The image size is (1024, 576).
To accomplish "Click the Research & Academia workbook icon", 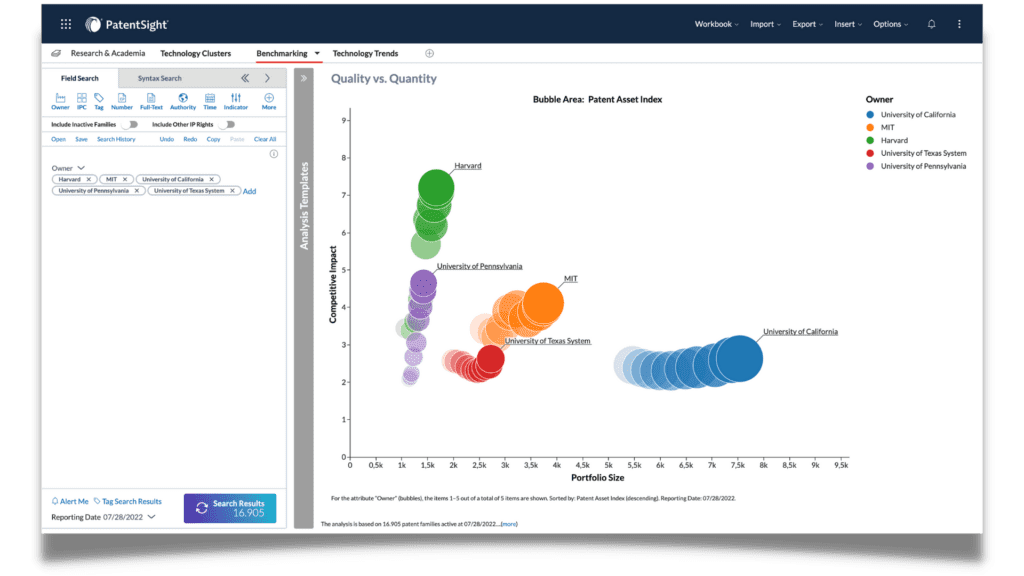I will pos(56,54).
